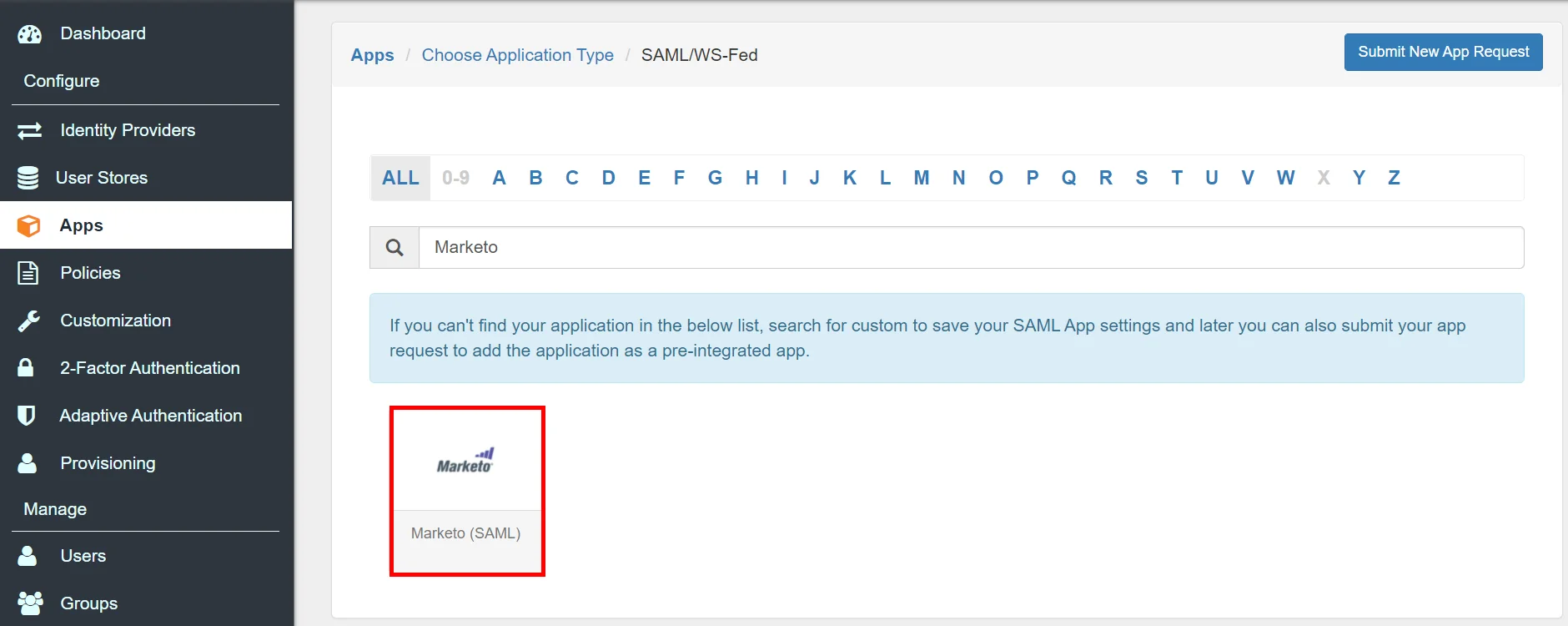Image resolution: width=1568 pixels, height=626 pixels.
Task: Filter apps by letter C
Action: [571, 178]
